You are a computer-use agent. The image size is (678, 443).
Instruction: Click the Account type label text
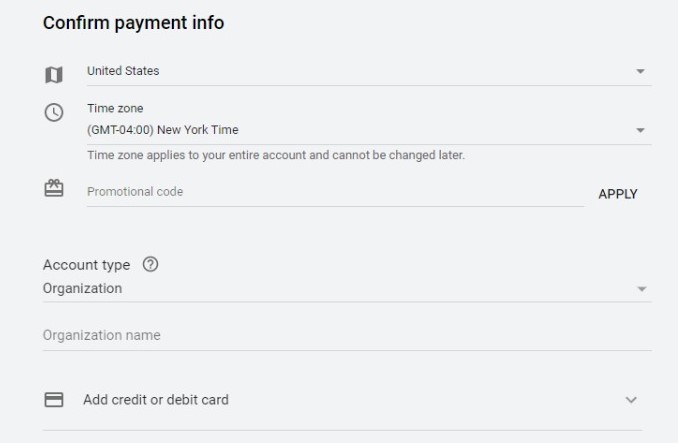86,265
